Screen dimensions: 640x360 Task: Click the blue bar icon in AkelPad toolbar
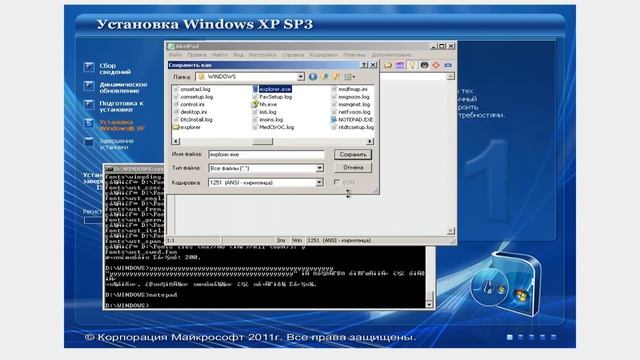(448, 65)
